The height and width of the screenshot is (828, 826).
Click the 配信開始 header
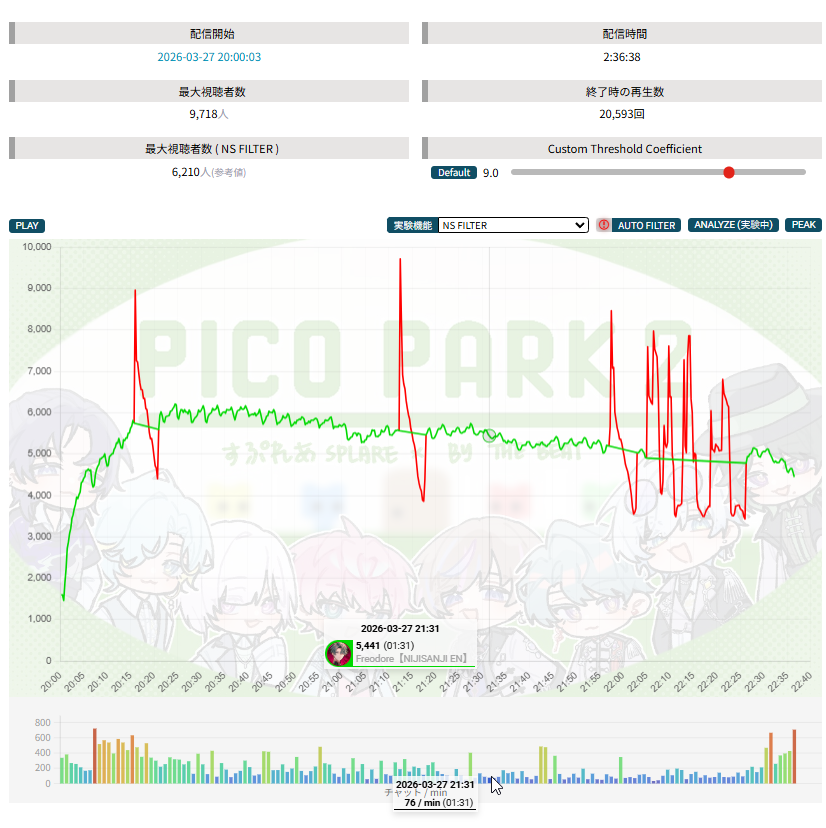[x=209, y=33]
